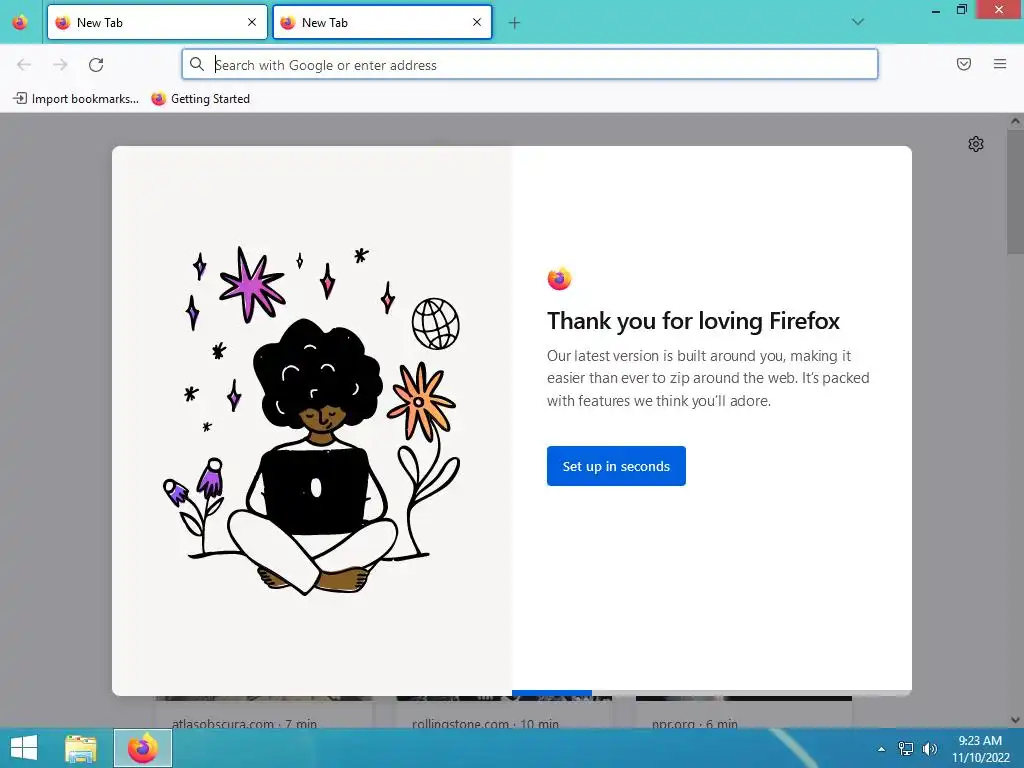
Task: Reload the current page
Action: (x=96, y=64)
